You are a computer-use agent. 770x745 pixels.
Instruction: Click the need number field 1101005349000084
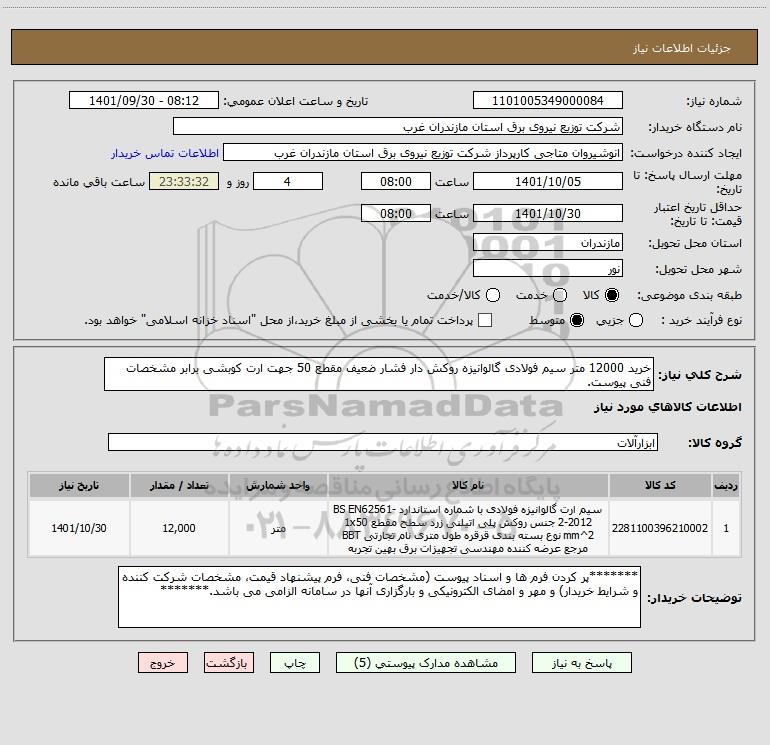coord(548,100)
